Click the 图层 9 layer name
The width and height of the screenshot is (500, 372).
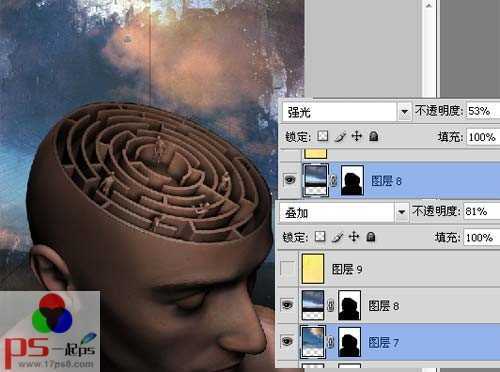[347, 269]
